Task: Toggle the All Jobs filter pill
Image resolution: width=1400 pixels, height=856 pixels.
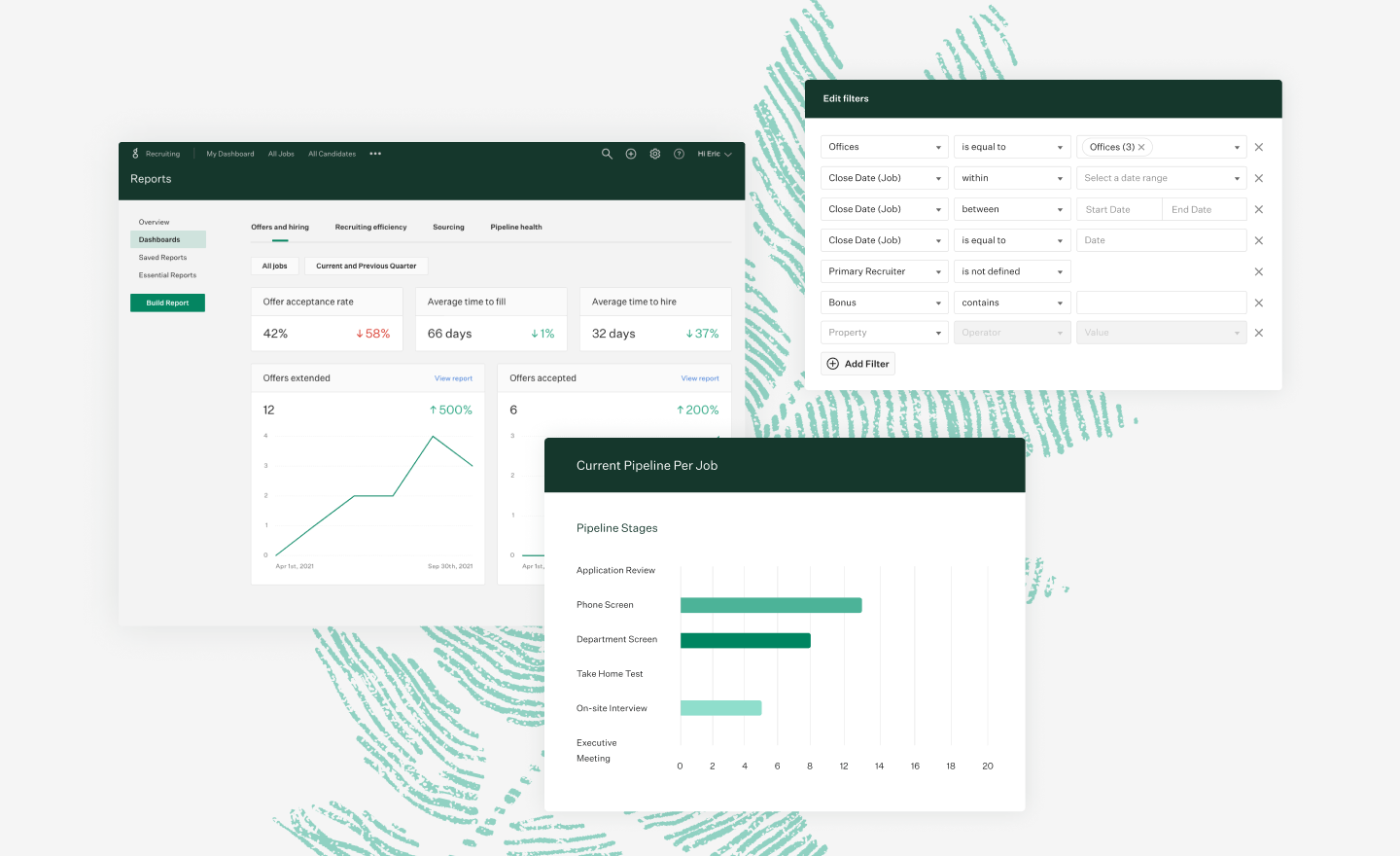Action: 274,266
